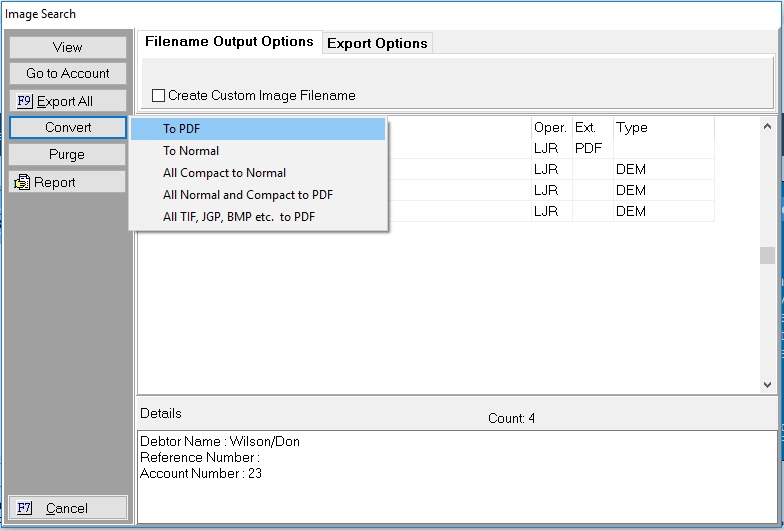The width and height of the screenshot is (784, 530).
Task: Click the F9 icon on Export All
Action: 25,101
